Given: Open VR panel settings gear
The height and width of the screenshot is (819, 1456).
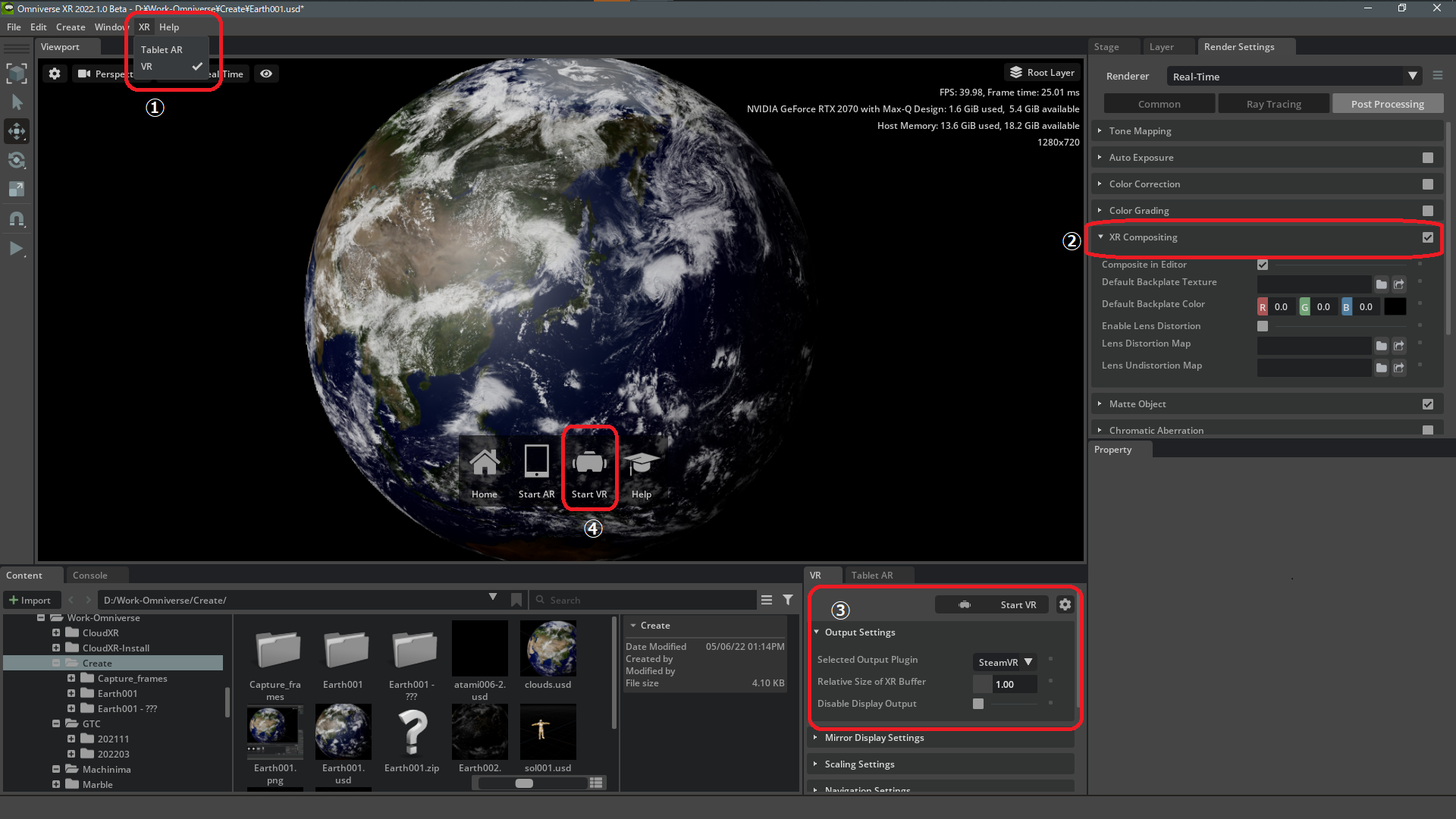Looking at the screenshot, I should [x=1065, y=604].
